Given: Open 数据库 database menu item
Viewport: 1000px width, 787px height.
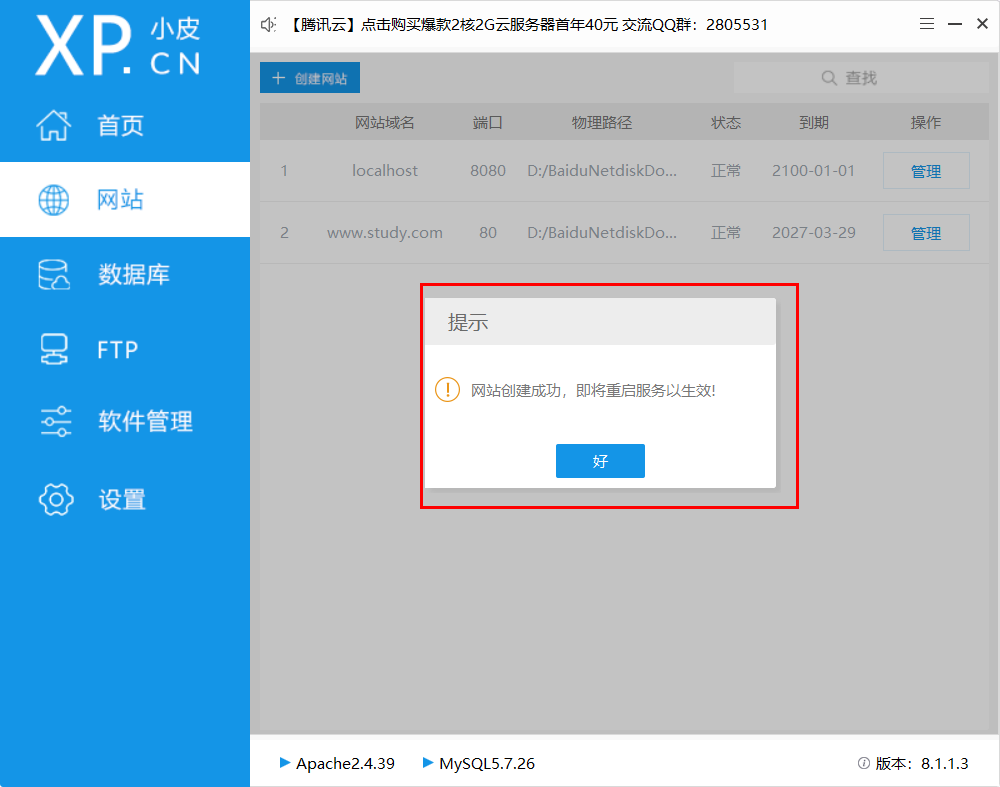Looking at the screenshot, I should pos(133,275).
